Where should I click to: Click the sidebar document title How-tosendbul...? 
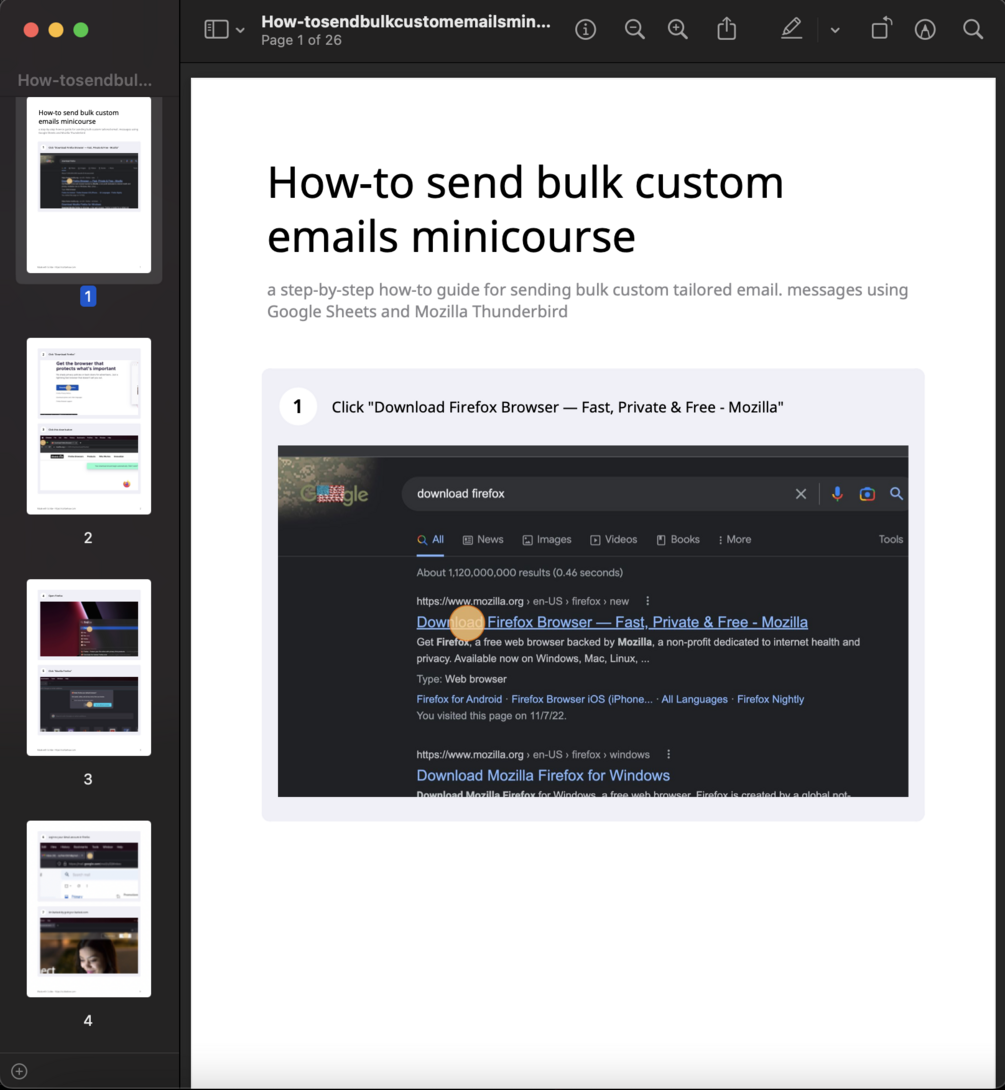coord(84,80)
